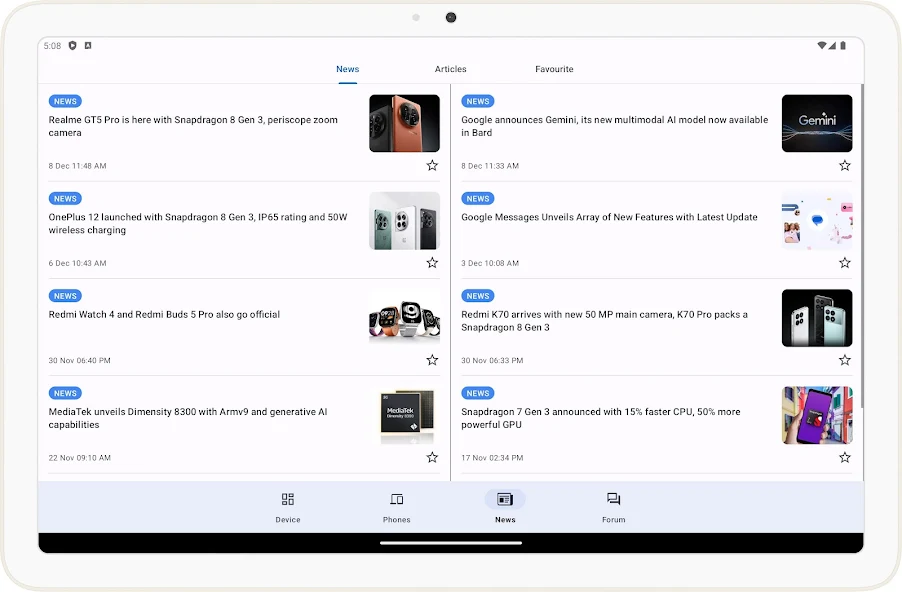Favourite the MediaTek Dimensity 8300 article
The width and height of the screenshot is (902, 592).
[x=432, y=457]
